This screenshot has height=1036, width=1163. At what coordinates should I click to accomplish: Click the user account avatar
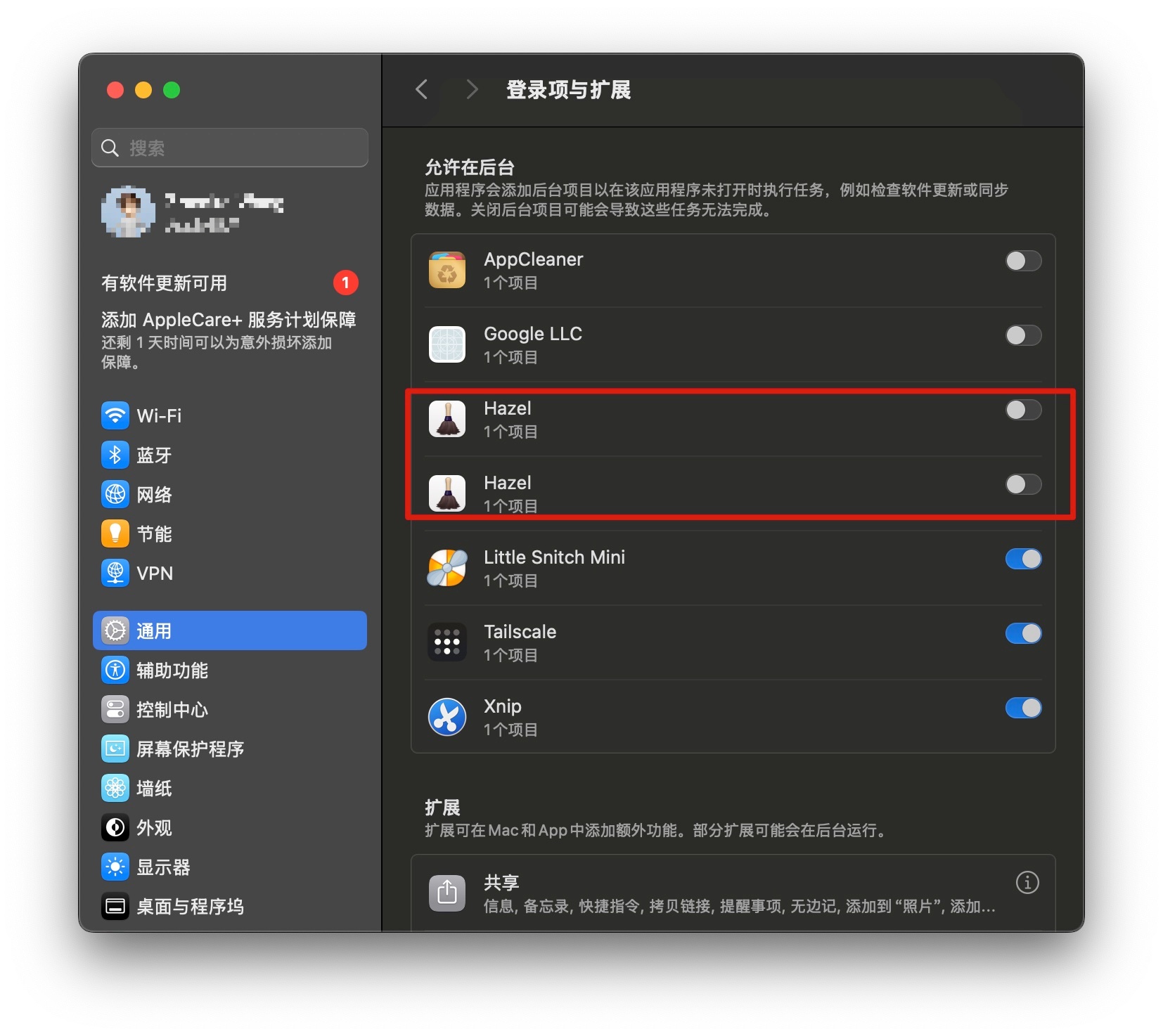tap(128, 212)
